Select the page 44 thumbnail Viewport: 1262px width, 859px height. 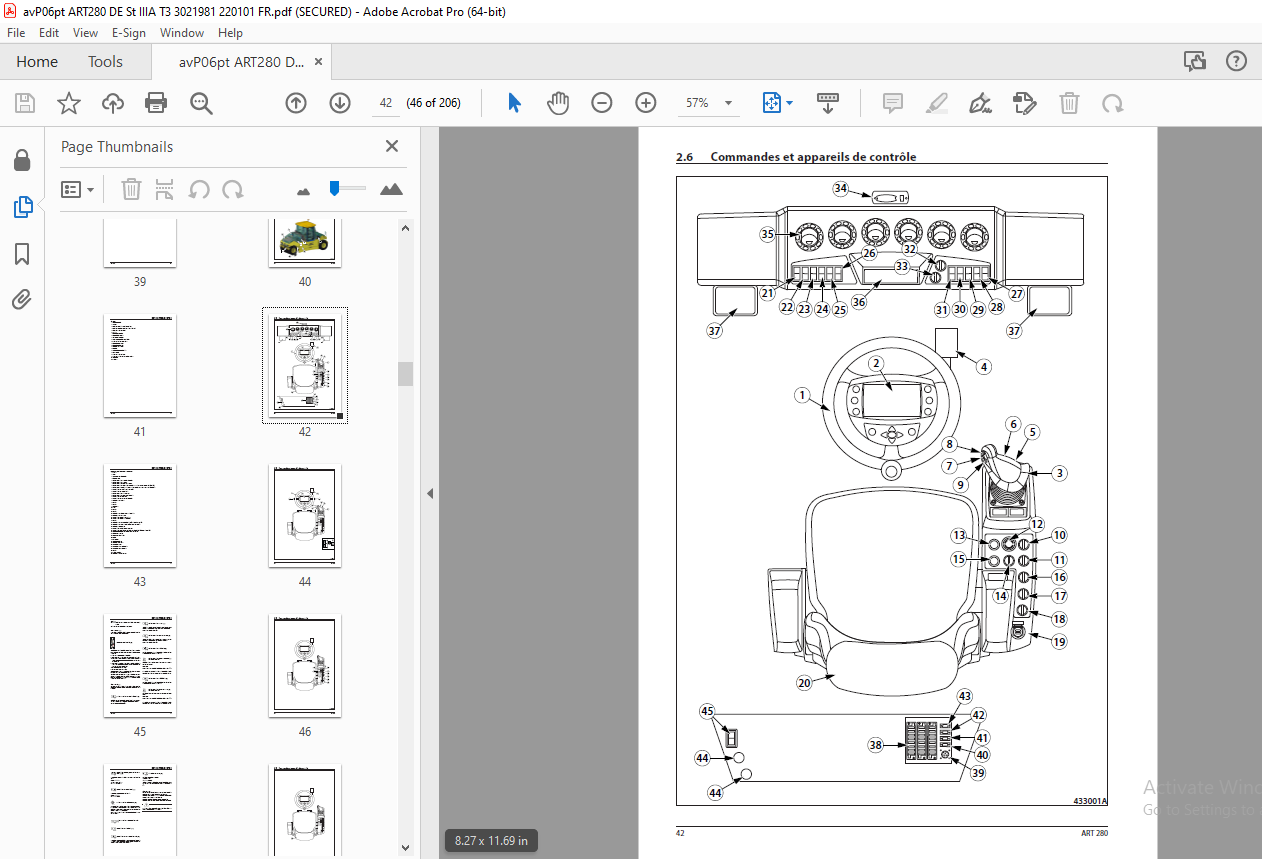pos(305,516)
